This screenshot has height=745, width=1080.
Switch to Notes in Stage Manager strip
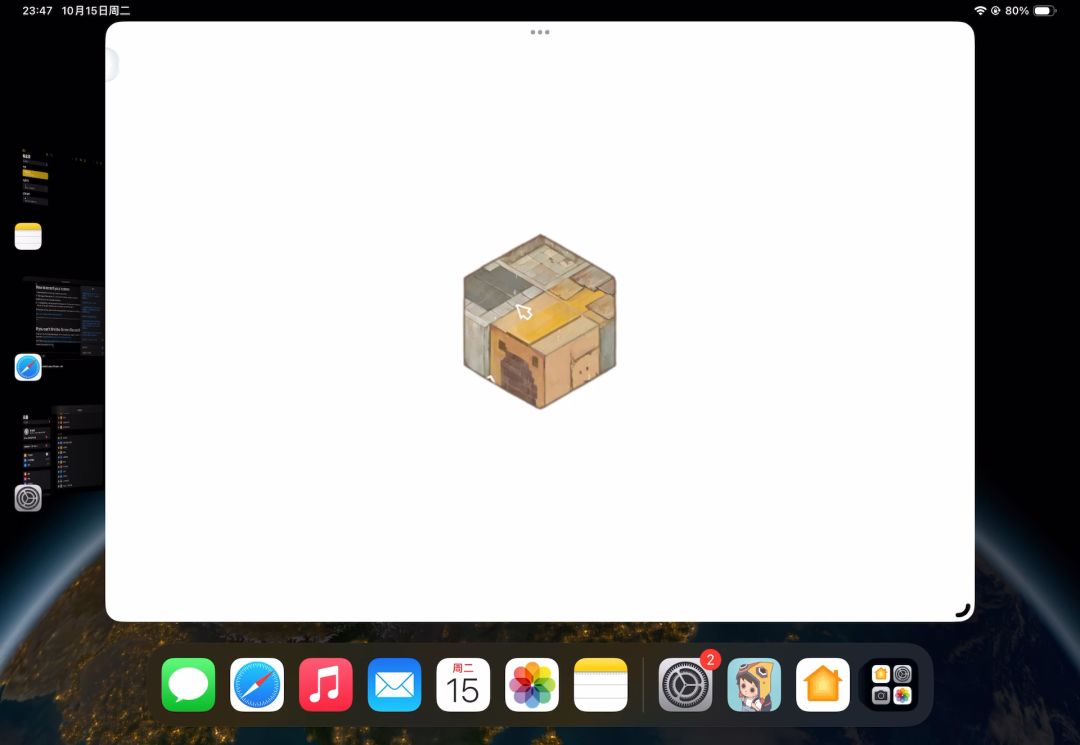tap(28, 236)
